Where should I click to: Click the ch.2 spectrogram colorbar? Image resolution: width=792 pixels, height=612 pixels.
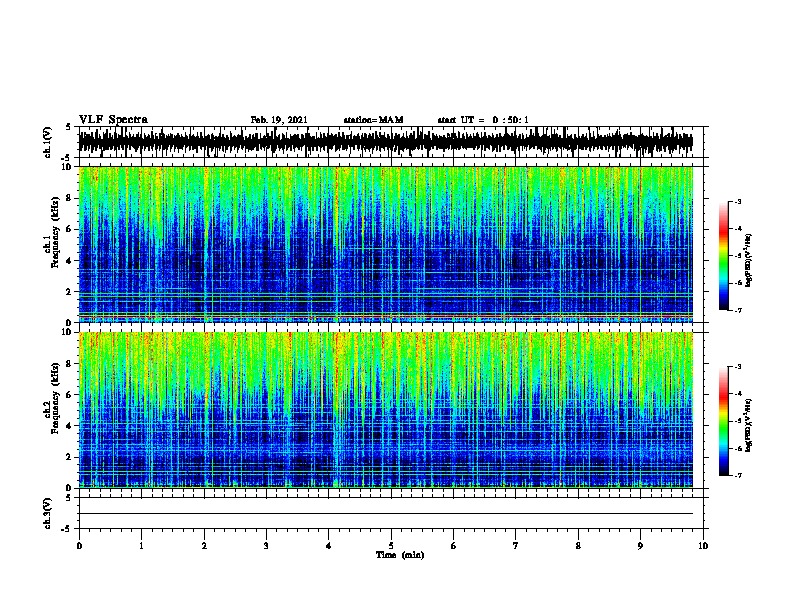(723, 421)
